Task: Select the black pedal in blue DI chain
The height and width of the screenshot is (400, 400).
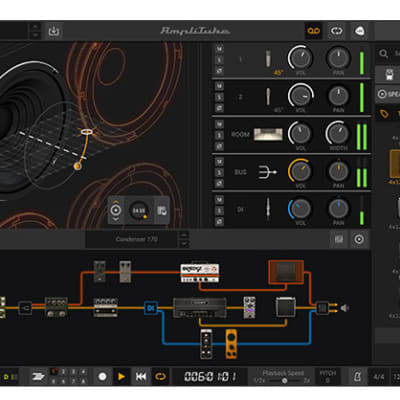Action: click(206, 344)
